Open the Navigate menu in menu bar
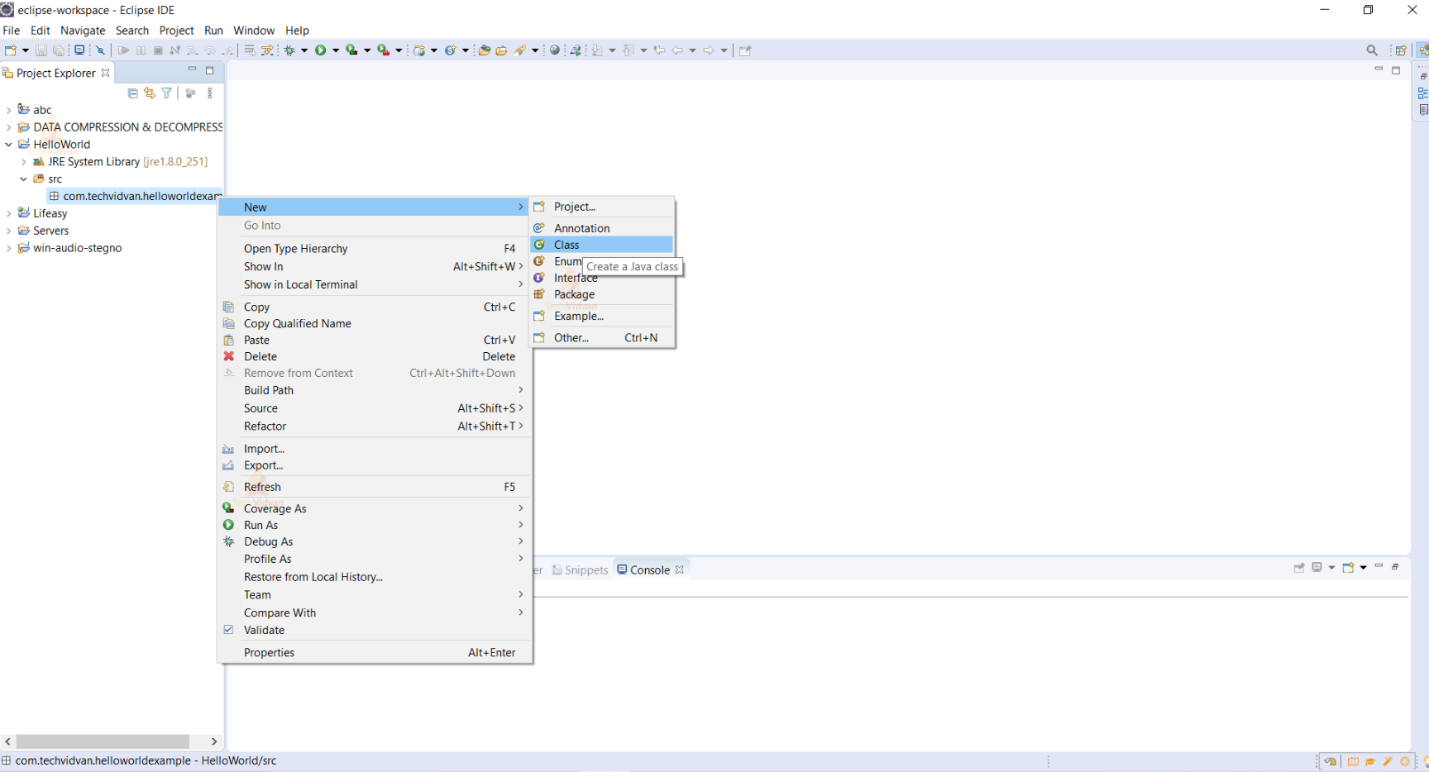The height and width of the screenshot is (772, 1429). [x=82, y=30]
